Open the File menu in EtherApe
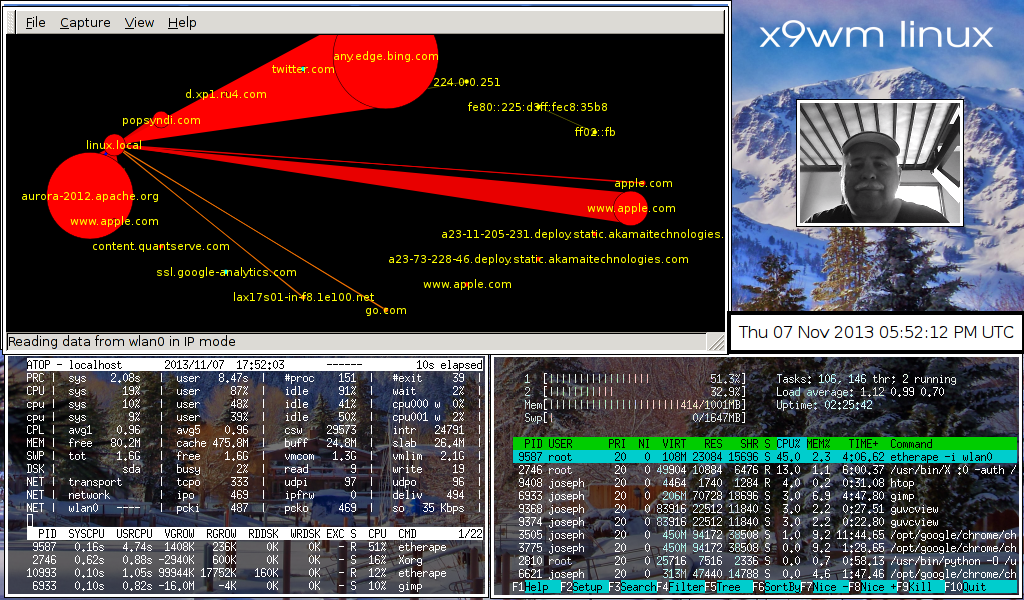 pos(35,23)
